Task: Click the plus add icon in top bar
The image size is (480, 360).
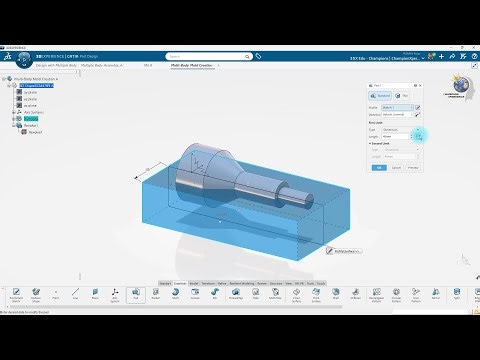Action: point(441,56)
